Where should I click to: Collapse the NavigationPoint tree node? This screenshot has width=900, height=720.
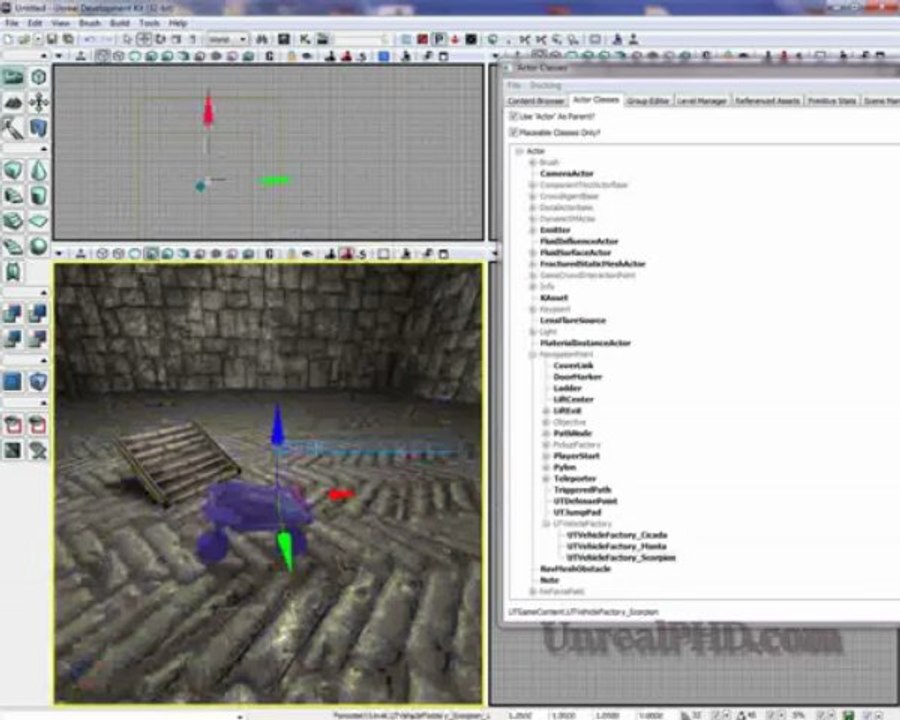pos(533,354)
